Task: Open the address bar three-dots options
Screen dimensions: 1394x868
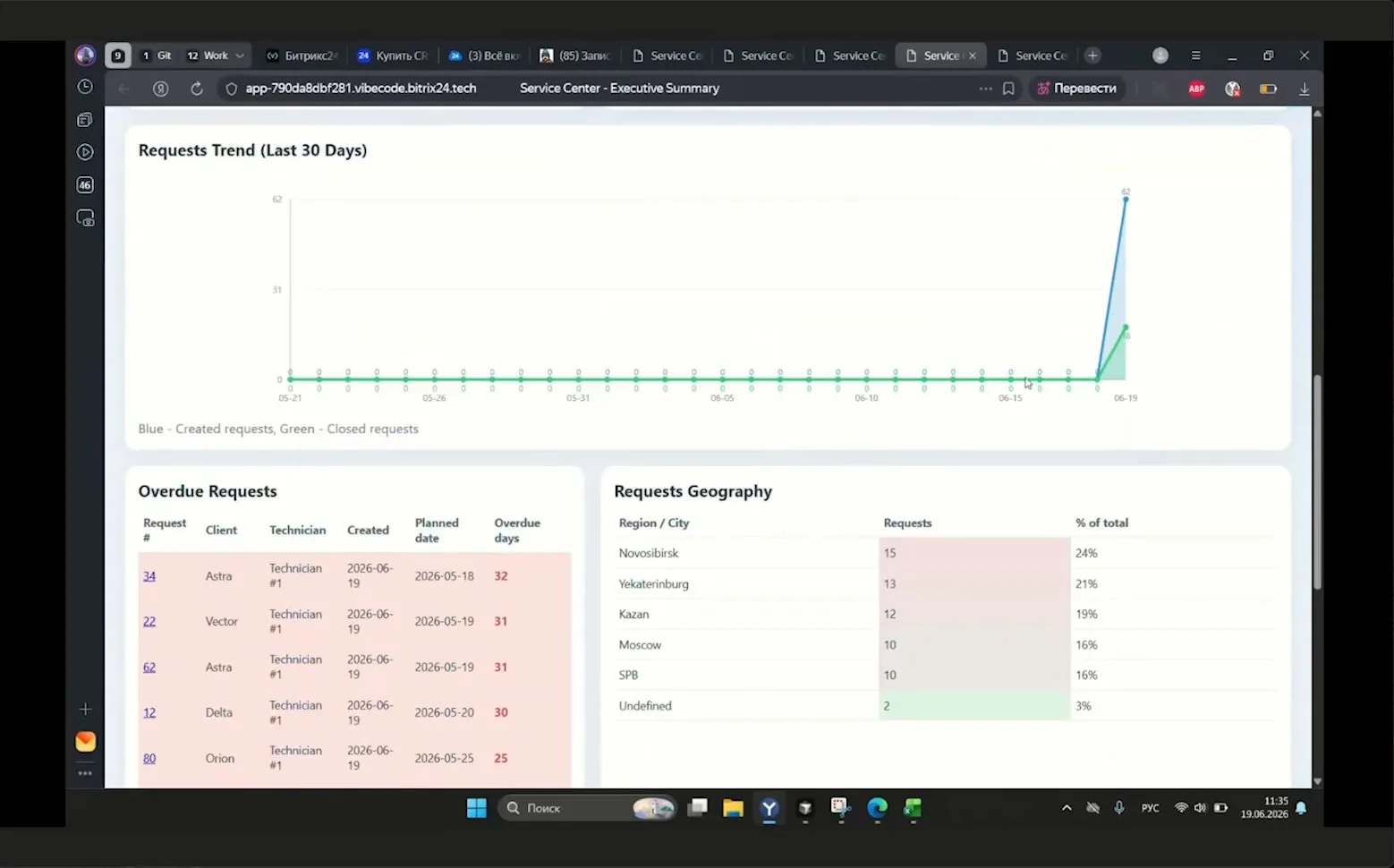Action: click(x=985, y=89)
